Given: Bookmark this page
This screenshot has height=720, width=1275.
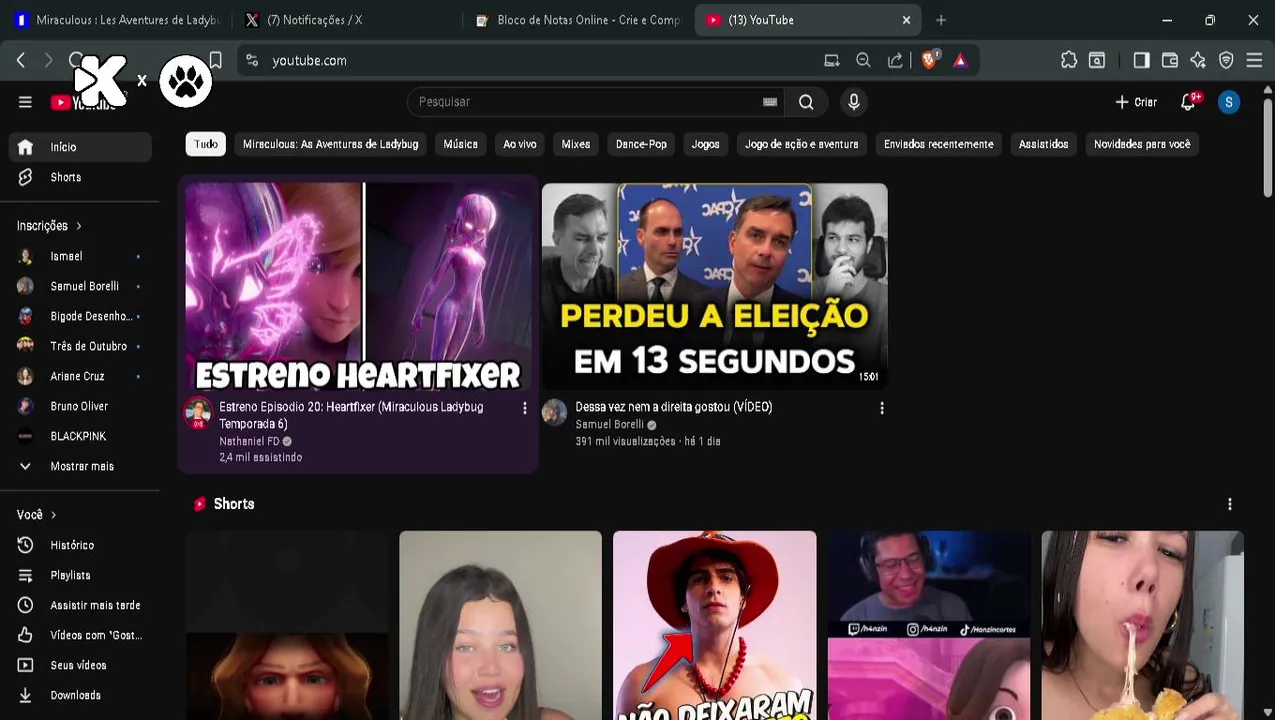Looking at the screenshot, I should coord(215,60).
